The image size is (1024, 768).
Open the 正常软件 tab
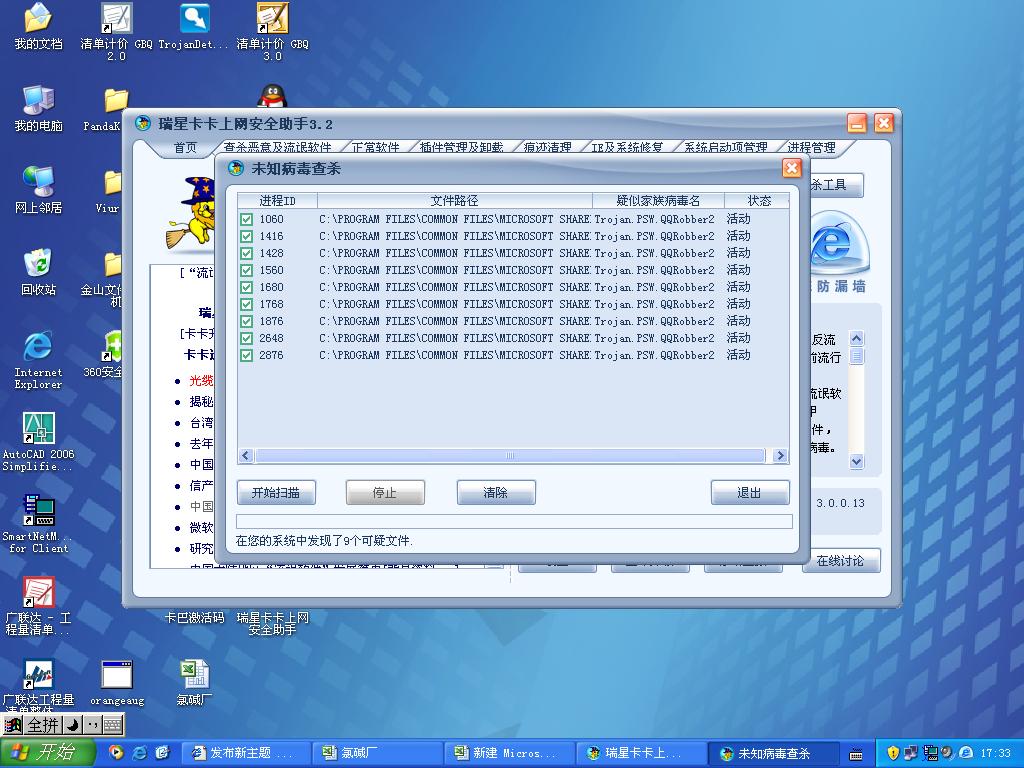pos(376,148)
